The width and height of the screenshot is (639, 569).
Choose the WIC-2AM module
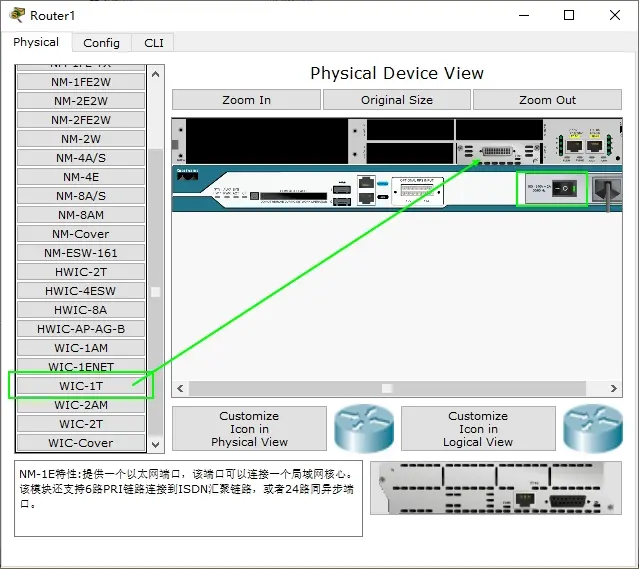tap(81, 405)
